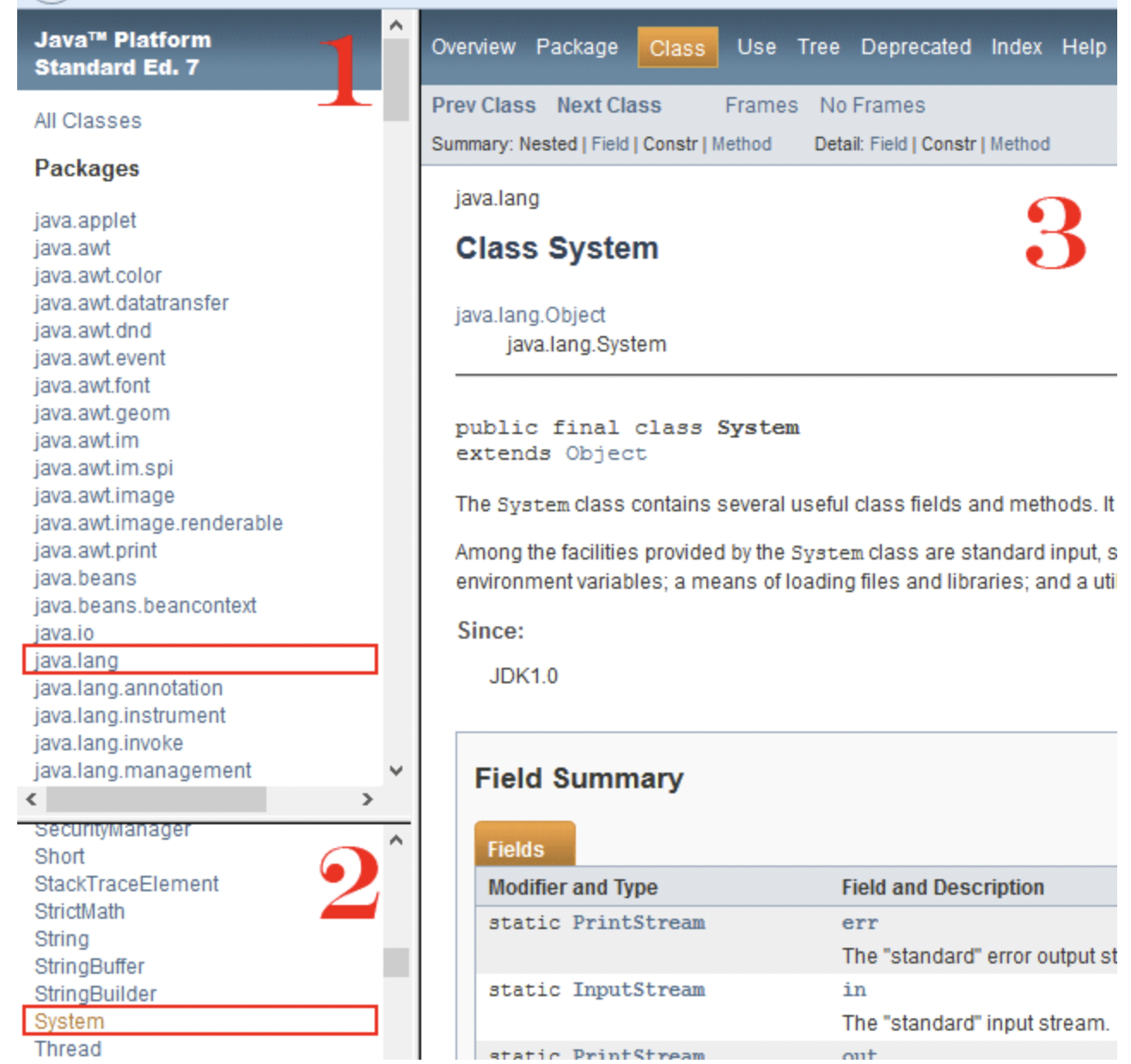Open the in field link

click(854, 990)
